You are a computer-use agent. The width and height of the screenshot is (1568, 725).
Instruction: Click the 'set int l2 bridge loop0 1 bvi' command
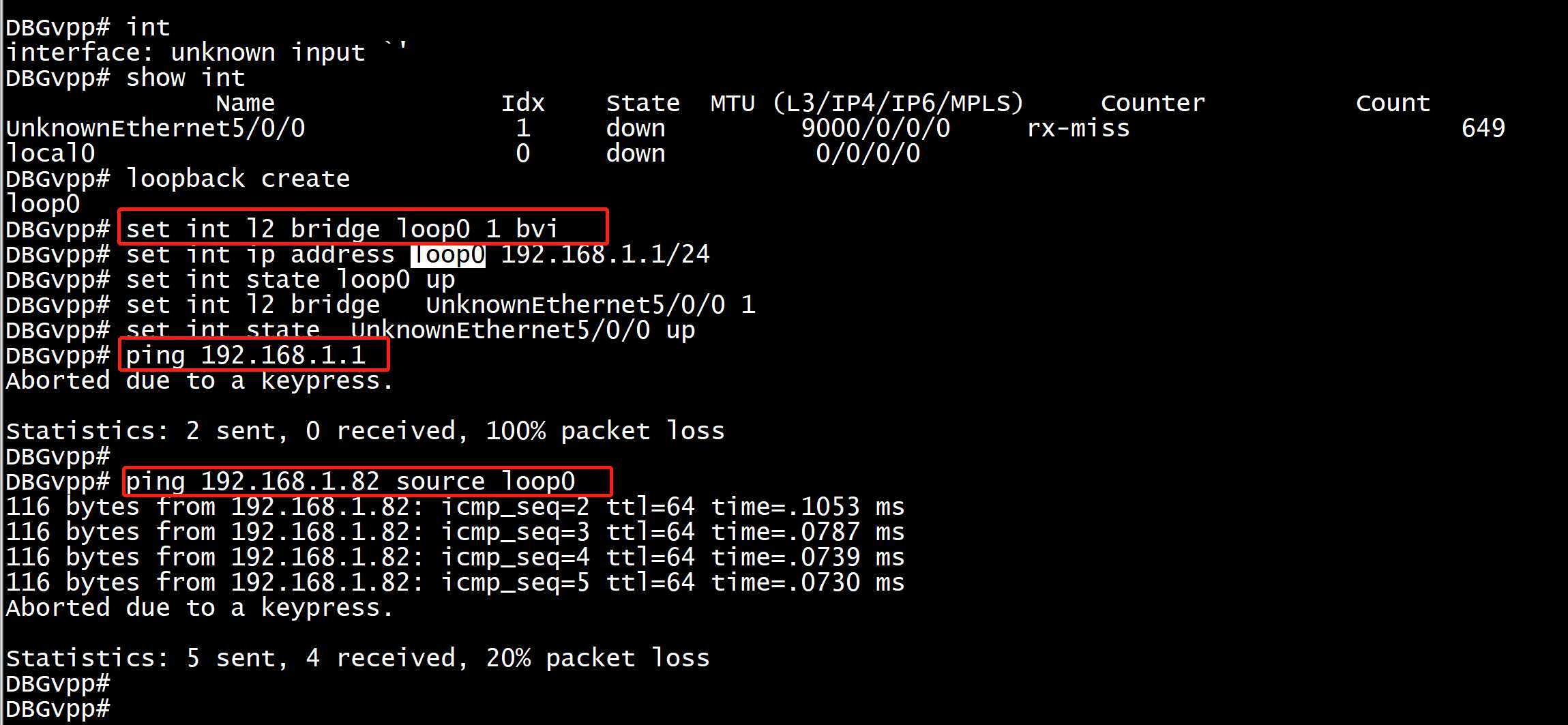pos(342,228)
